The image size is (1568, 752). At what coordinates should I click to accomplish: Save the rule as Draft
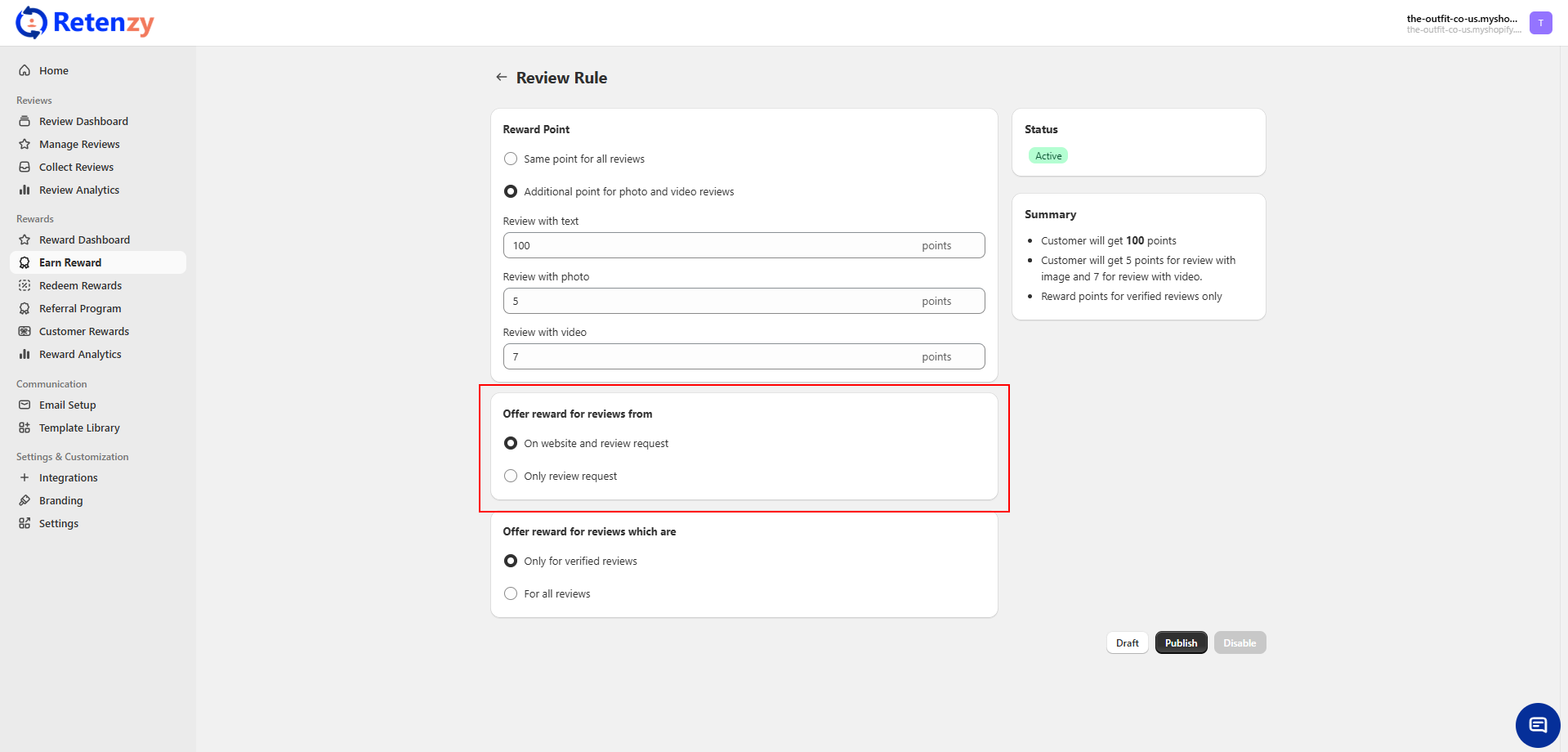pos(1127,643)
